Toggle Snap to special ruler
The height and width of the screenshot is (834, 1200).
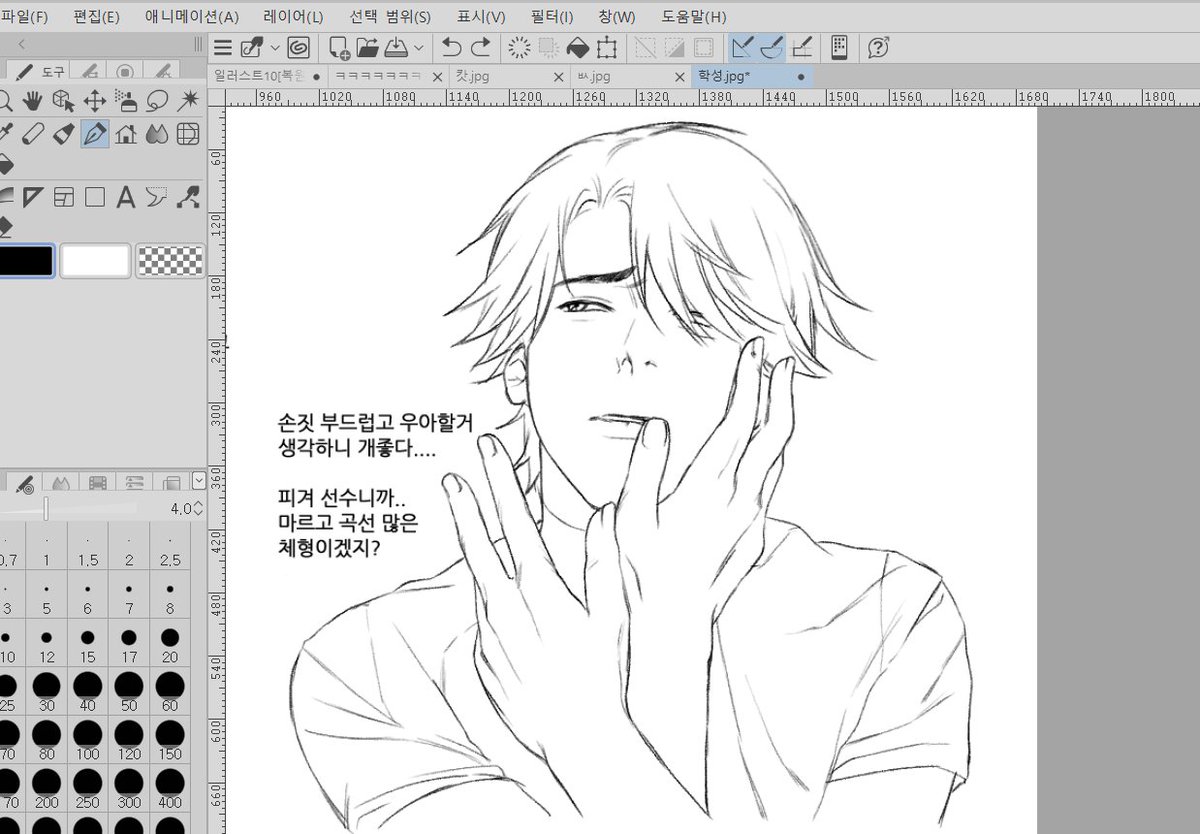tap(771, 47)
